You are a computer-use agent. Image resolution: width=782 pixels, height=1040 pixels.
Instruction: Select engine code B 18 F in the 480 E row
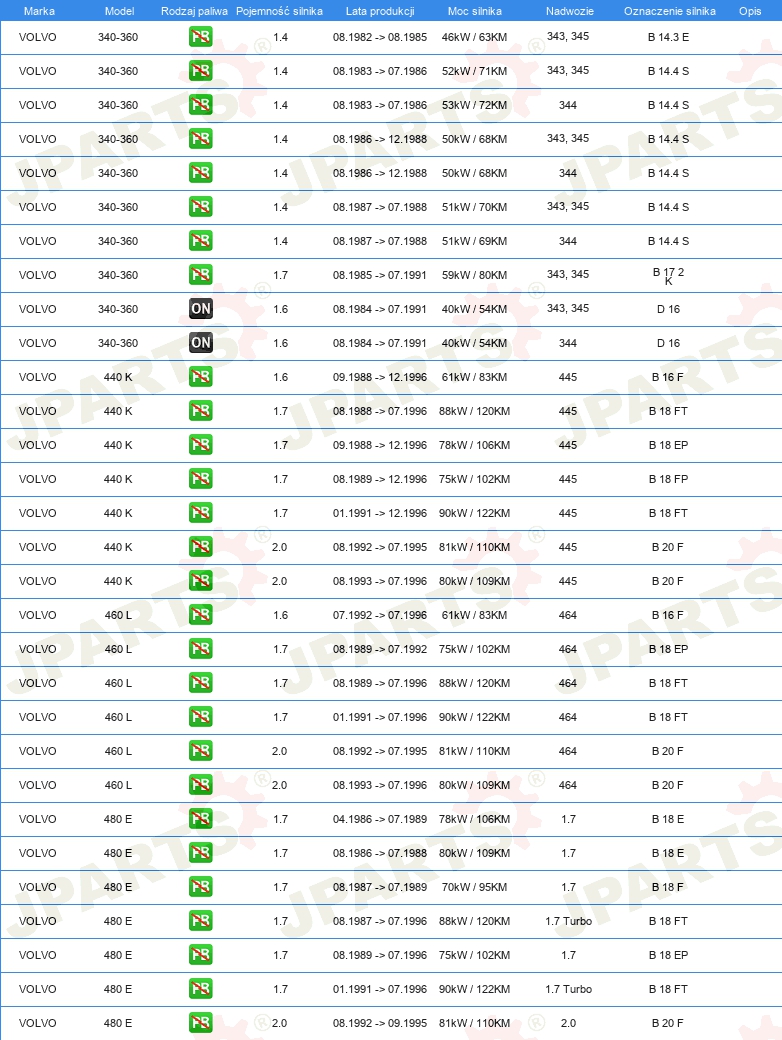click(668, 887)
